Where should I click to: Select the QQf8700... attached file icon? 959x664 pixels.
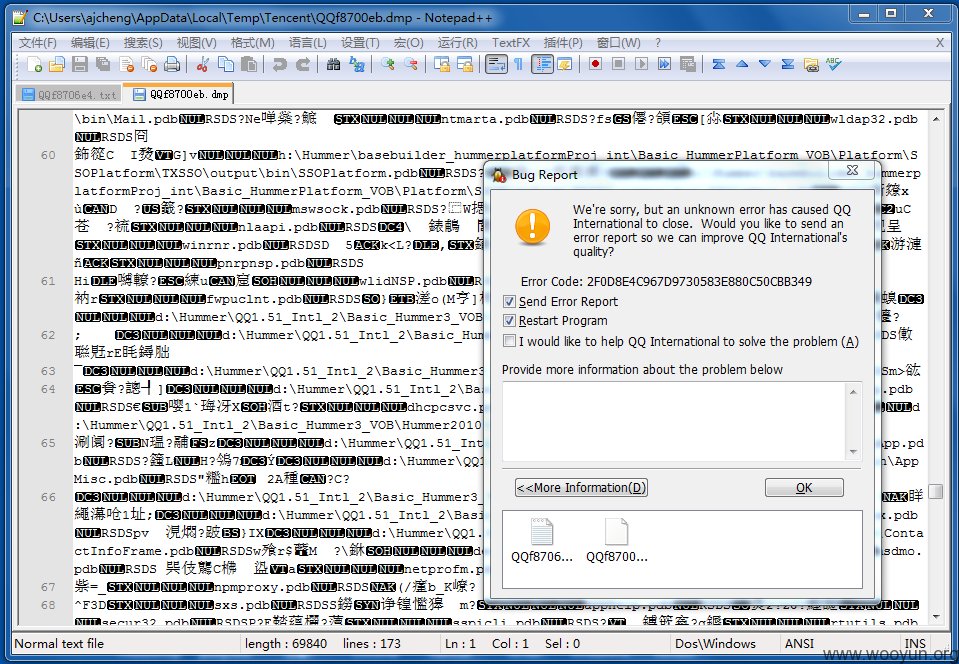[x=616, y=540]
